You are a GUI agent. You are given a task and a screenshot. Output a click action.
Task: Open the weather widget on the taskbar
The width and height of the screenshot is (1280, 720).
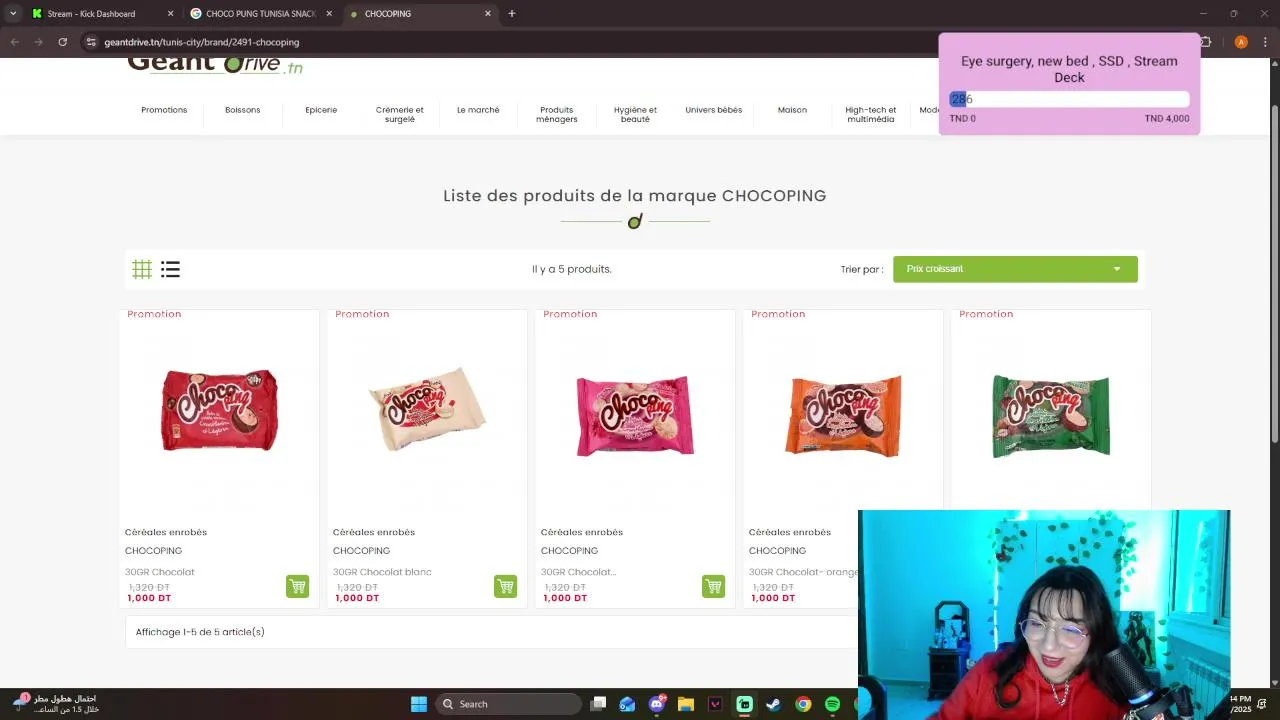coord(55,704)
